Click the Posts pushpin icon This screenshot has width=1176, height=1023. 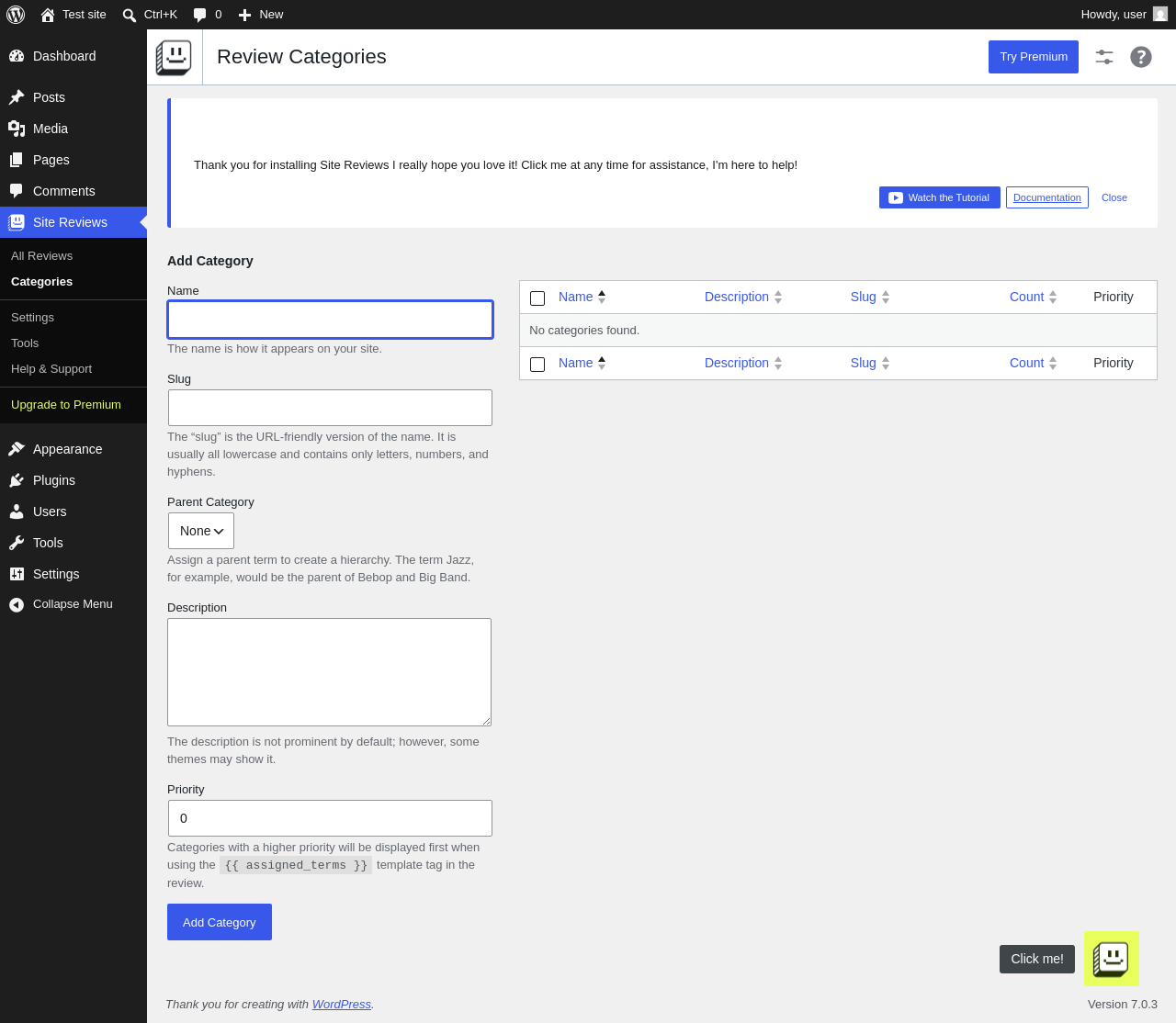point(17,97)
